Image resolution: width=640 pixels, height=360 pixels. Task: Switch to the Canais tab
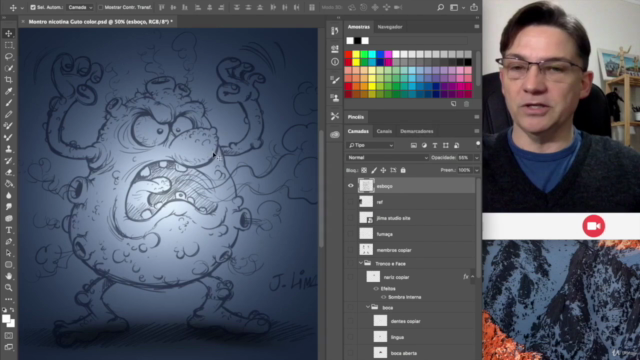[x=384, y=131]
